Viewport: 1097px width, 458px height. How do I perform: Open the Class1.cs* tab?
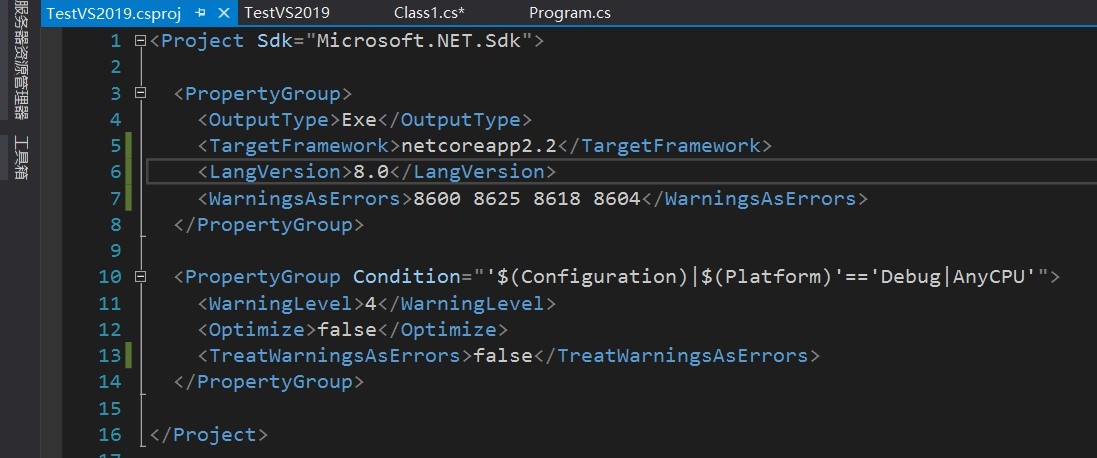point(430,13)
